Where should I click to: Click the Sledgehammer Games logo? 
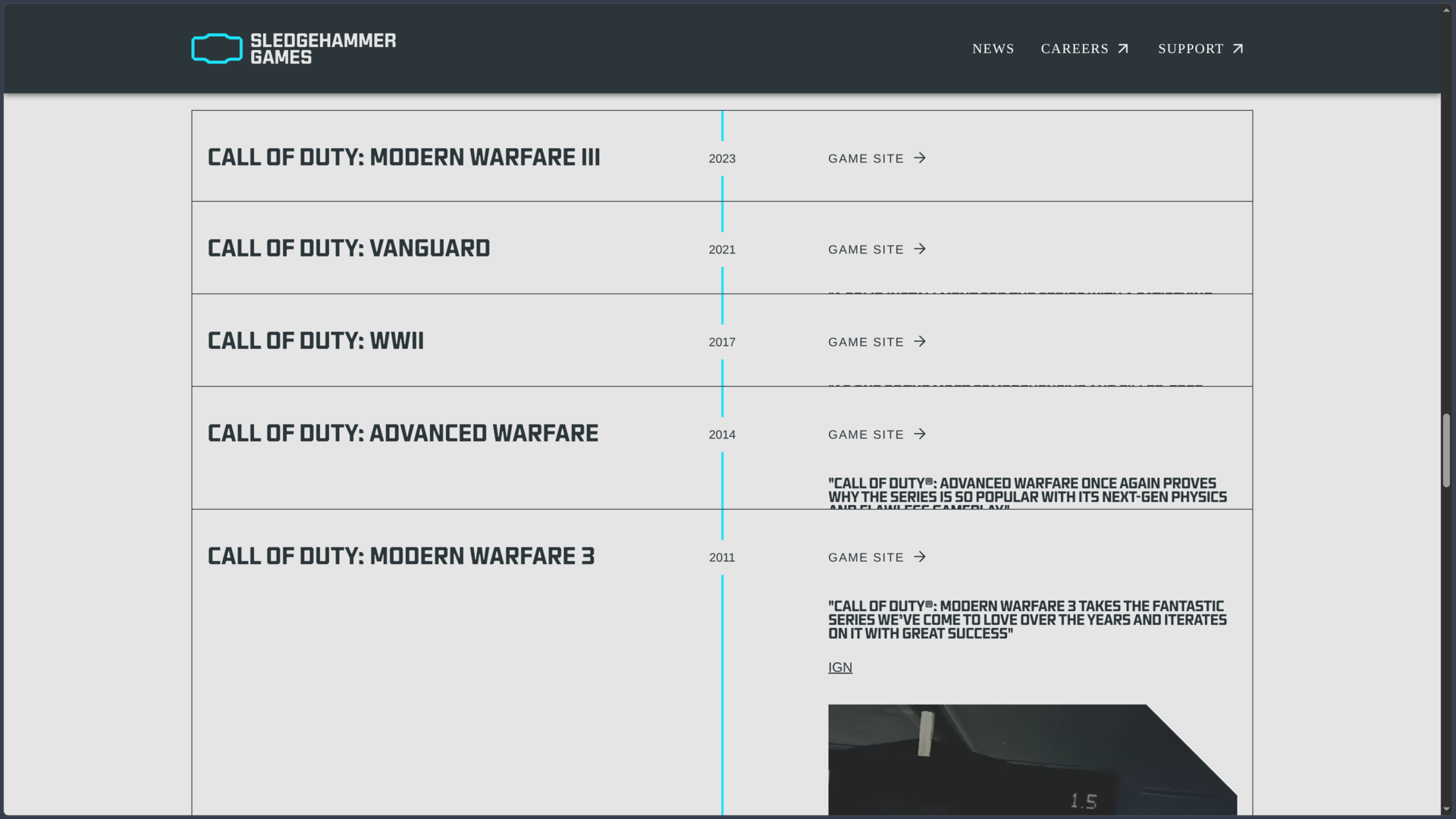coord(293,49)
